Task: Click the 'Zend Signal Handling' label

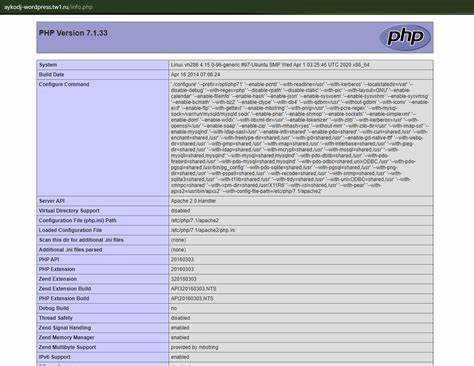Action: [x=65, y=328]
